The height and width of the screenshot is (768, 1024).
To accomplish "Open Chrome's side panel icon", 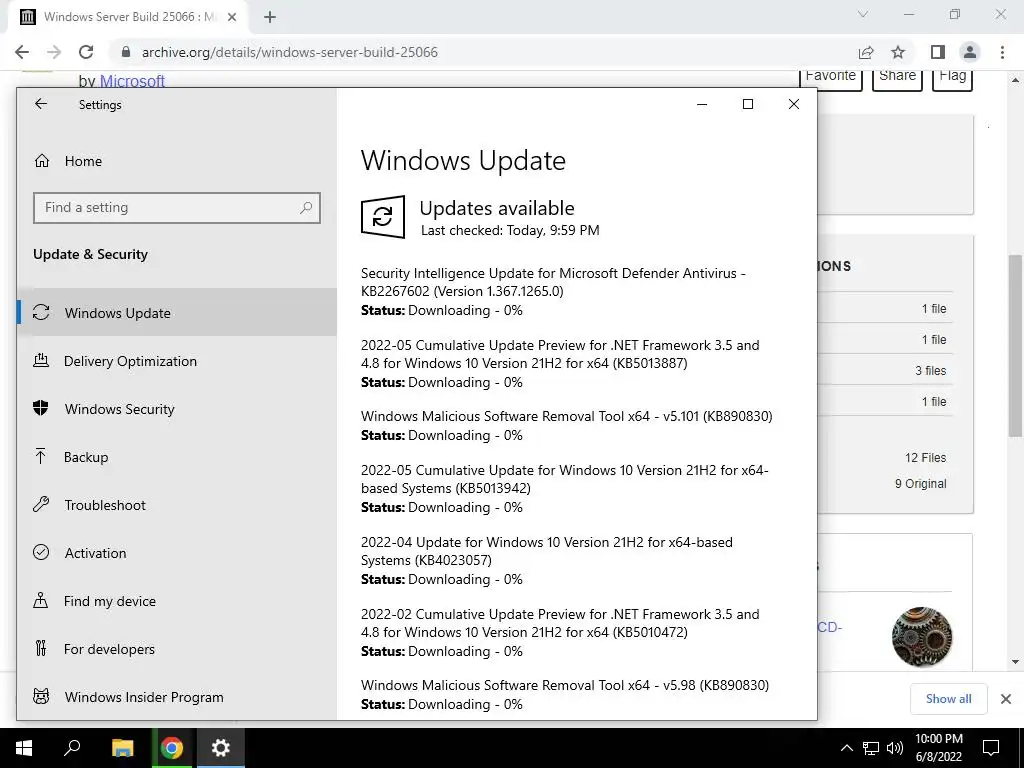I will (x=938, y=52).
